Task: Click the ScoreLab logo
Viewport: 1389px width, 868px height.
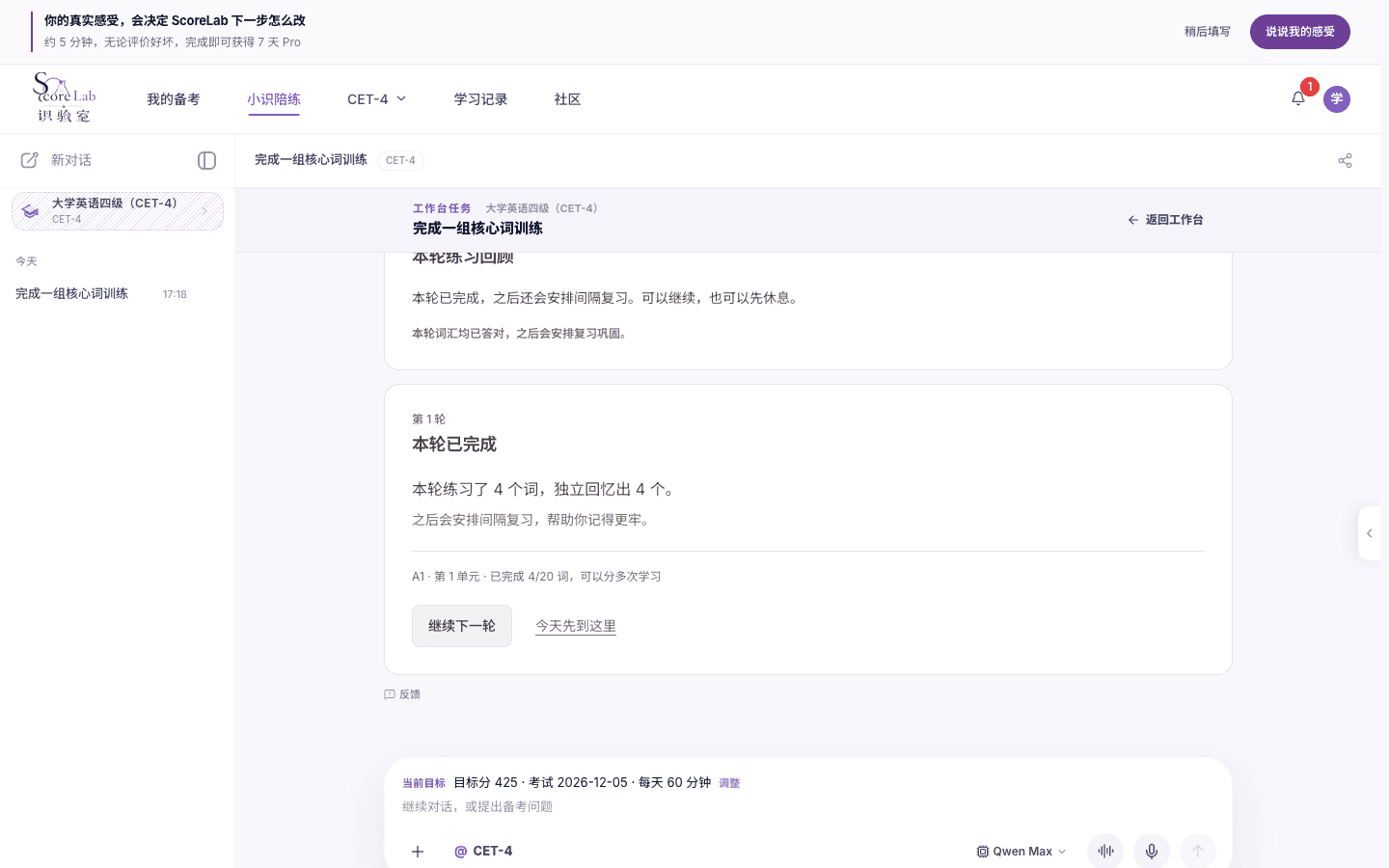Action: 64,97
